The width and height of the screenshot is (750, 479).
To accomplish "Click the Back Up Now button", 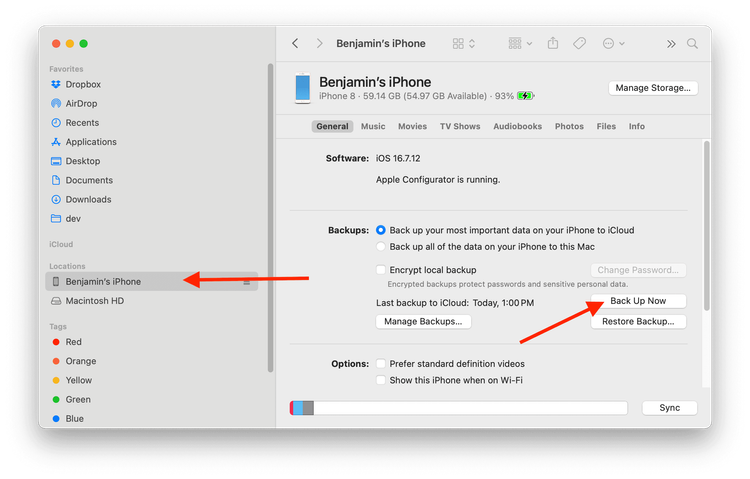I will click(639, 301).
